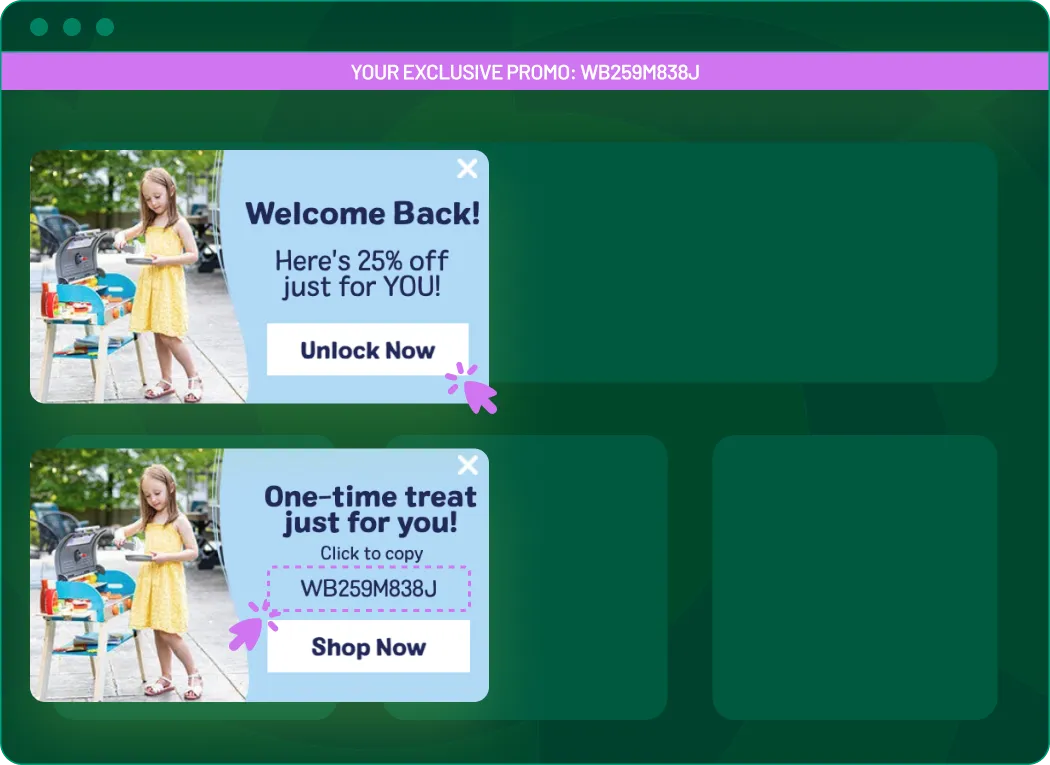1050x765 pixels.
Task: Click the Click to copy label
Action: pyautogui.click(x=371, y=553)
